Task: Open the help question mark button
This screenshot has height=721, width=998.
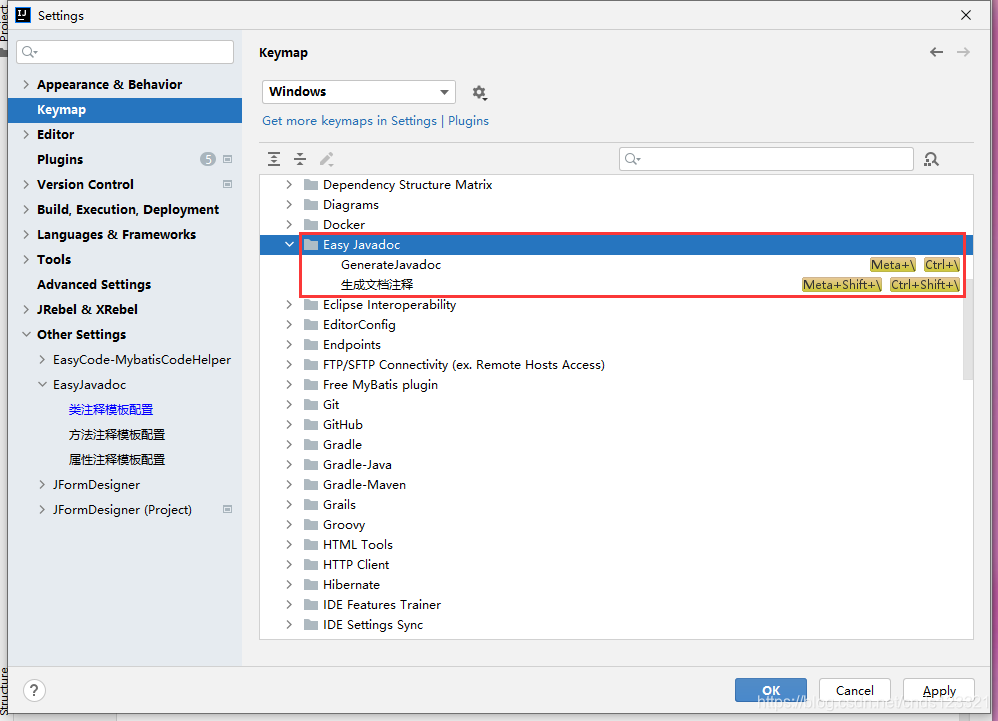Action: pos(34,690)
